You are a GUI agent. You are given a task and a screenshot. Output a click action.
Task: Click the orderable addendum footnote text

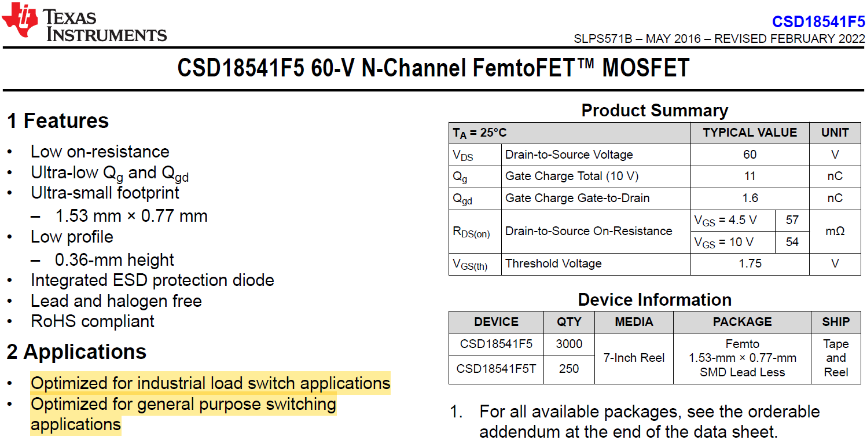(649, 422)
